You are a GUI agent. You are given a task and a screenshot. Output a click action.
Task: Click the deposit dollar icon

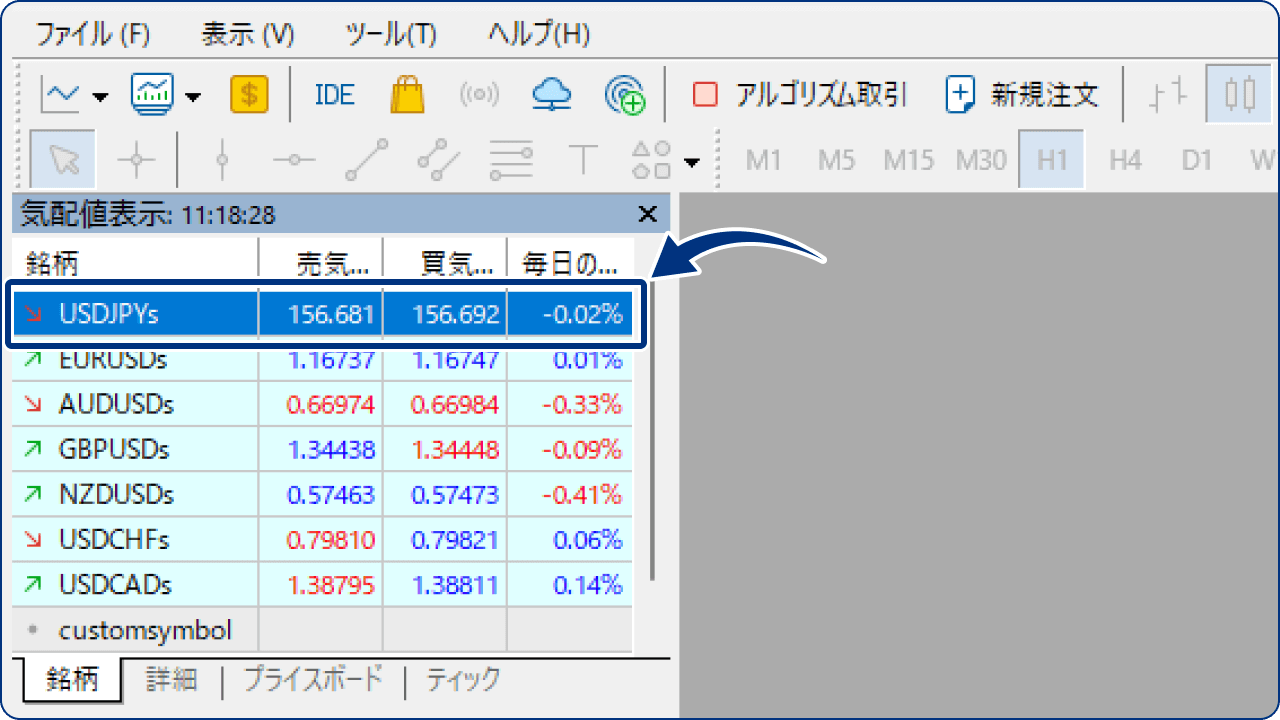(248, 95)
